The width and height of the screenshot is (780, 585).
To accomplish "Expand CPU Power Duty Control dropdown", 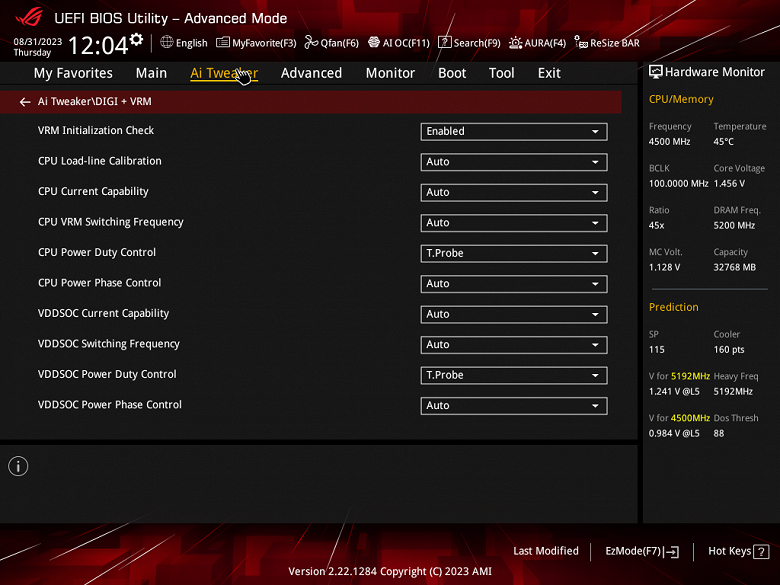I will (514, 253).
